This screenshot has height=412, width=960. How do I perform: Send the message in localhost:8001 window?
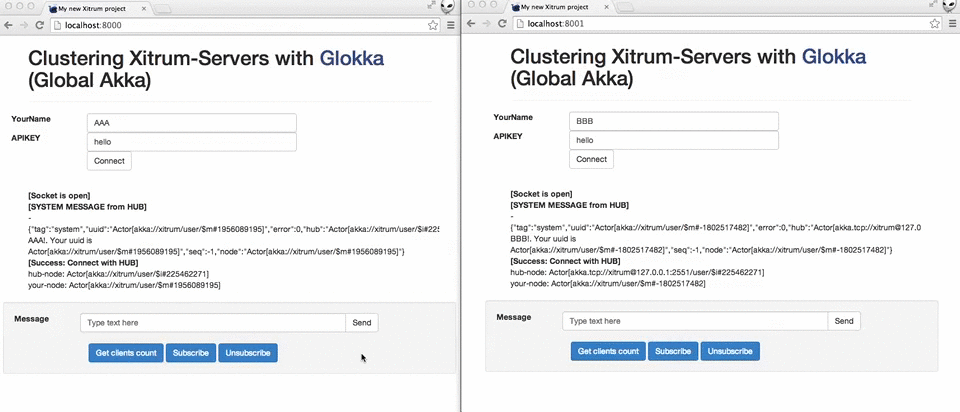click(x=844, y=321)
